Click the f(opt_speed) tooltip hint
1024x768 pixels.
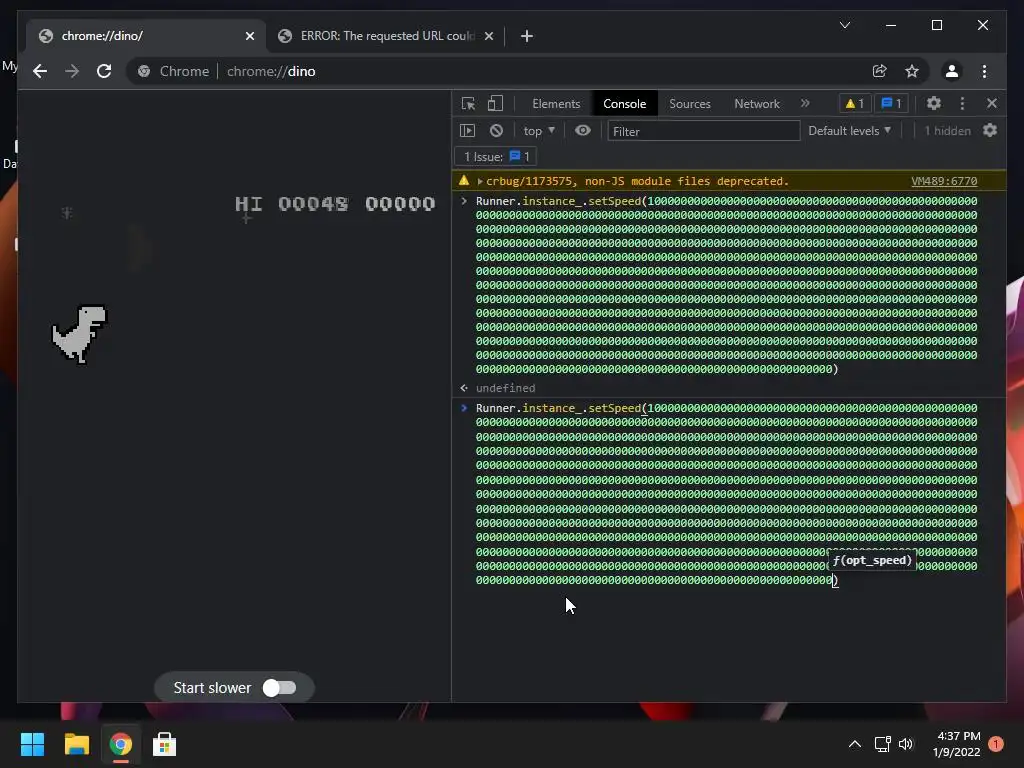(872, 560)
